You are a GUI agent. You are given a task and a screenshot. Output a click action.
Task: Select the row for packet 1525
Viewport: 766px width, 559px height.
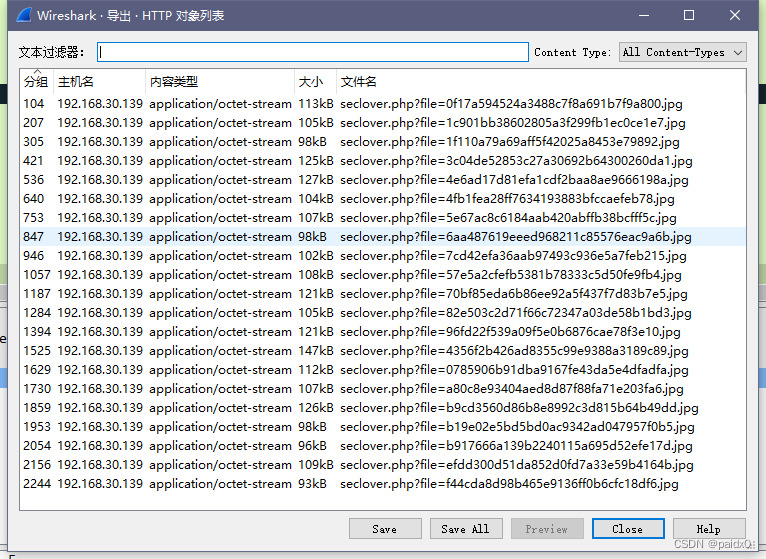(383, 351)
